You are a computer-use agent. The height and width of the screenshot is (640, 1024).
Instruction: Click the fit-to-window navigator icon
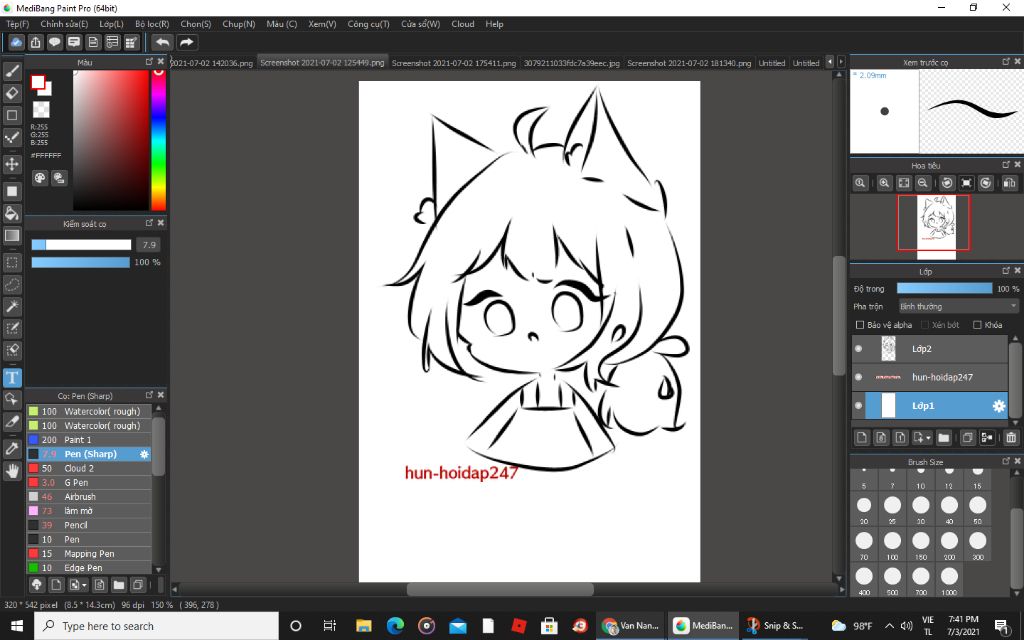[x=903, y=184]
